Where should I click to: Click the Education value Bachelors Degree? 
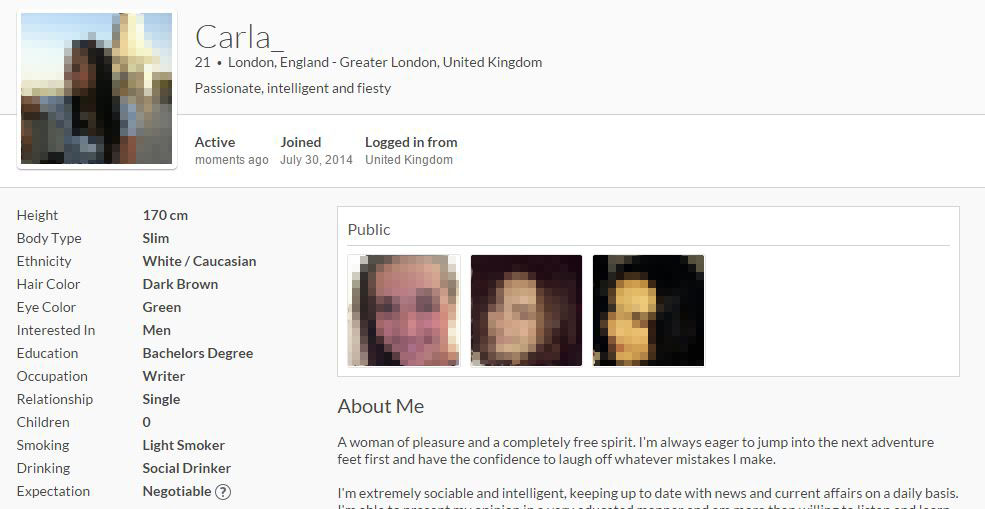point(198,353)
